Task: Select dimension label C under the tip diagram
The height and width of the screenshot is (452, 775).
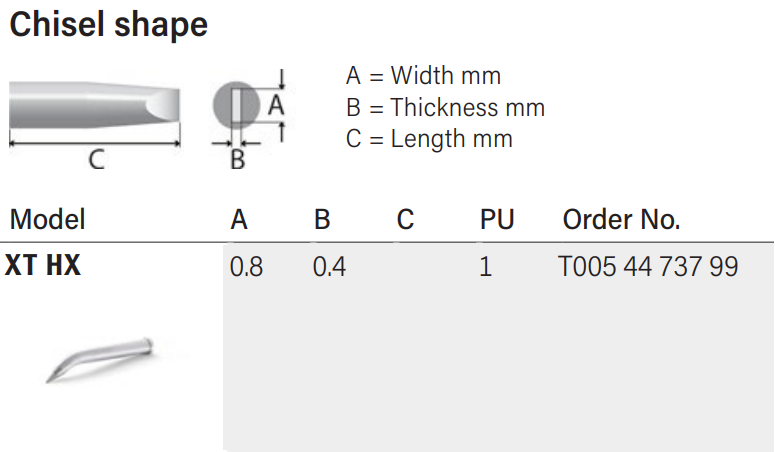Action: click(x=96, y=159)
